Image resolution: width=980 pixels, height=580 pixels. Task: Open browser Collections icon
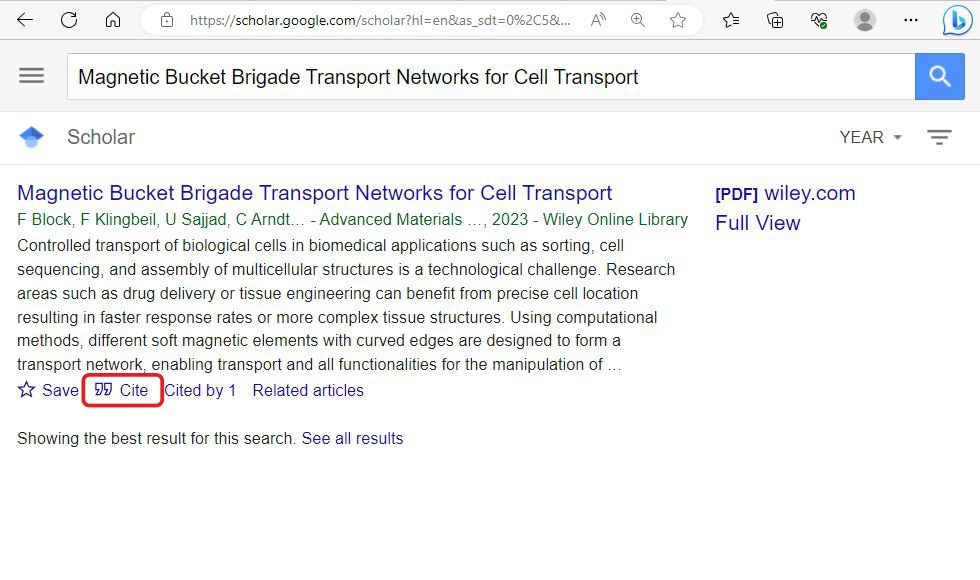click(775, 20)
